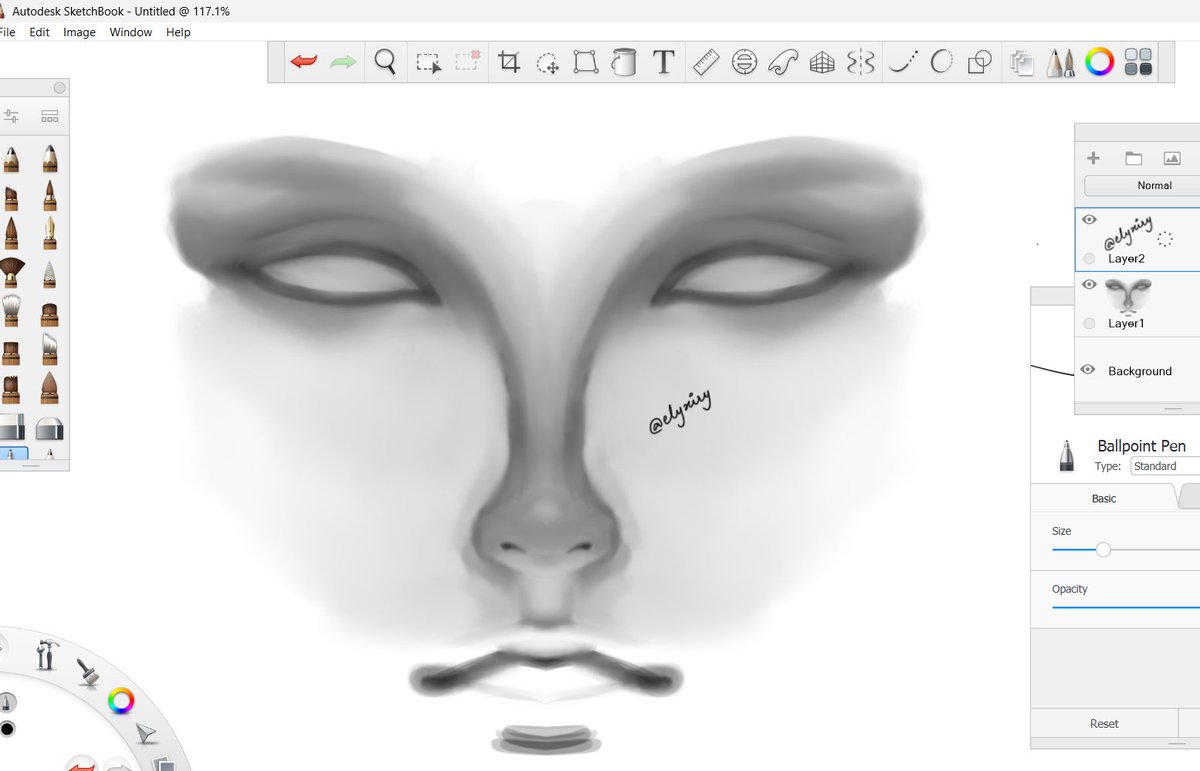This screenshot has height=771, width=1200.
Task: Open Layer2 marking menu dotted circle
Action: (1164, 239)
